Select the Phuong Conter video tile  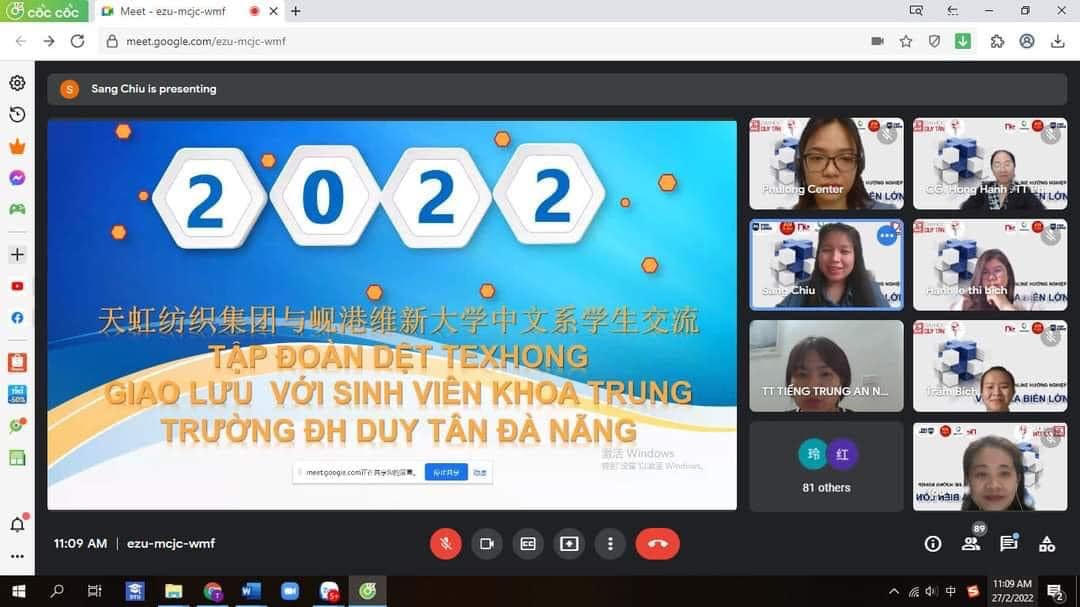(826, 163)
